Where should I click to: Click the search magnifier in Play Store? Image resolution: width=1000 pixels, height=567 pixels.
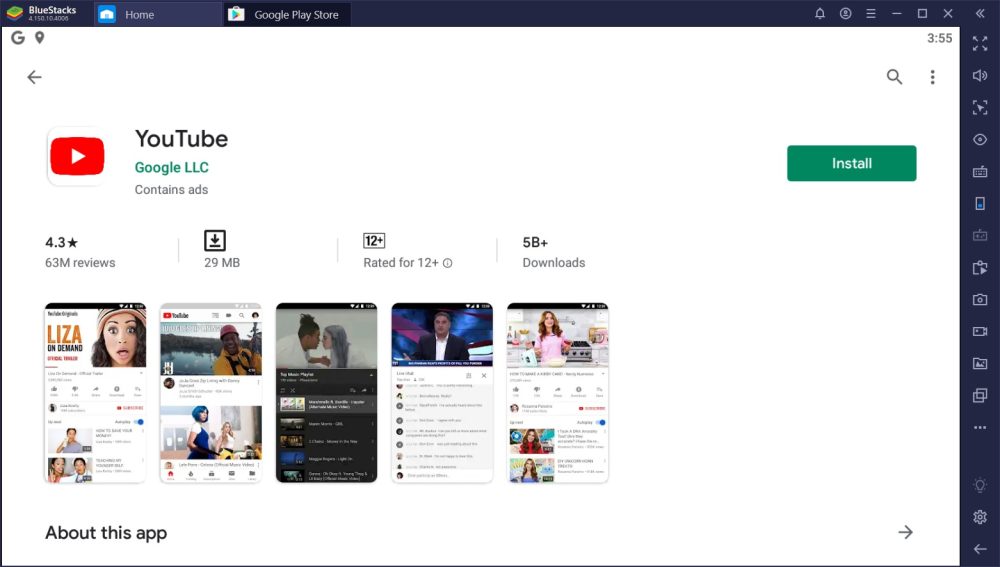pos(895,77)
